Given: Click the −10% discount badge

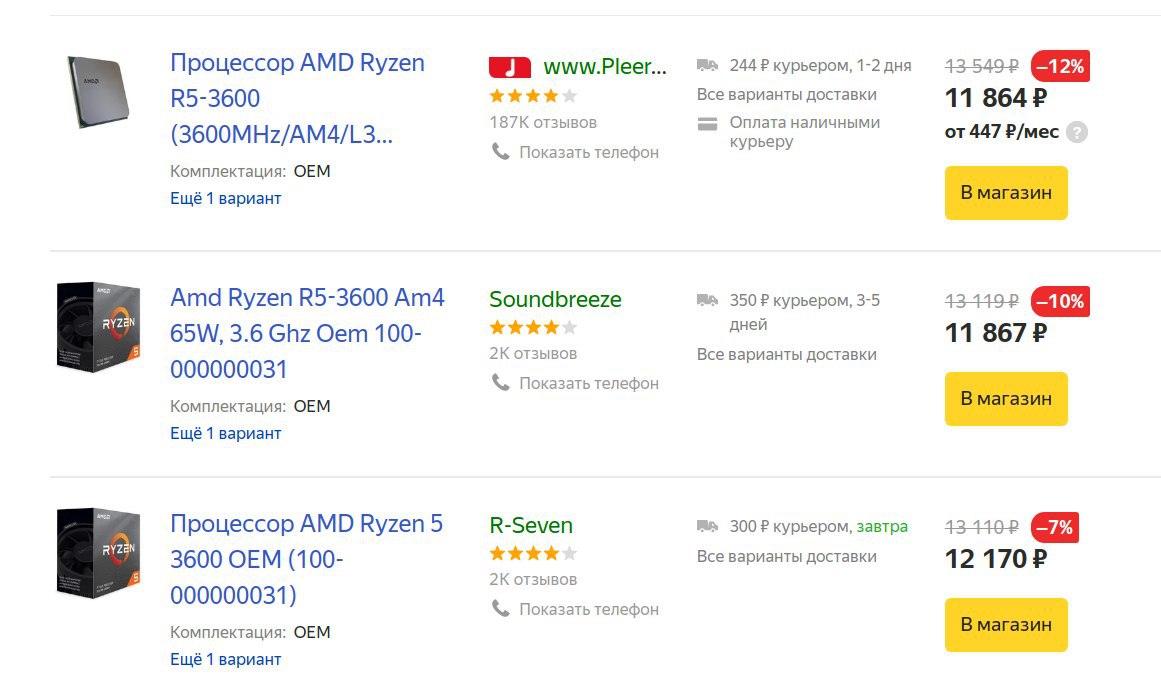Looking at the screenshot, I should 1060,301.
